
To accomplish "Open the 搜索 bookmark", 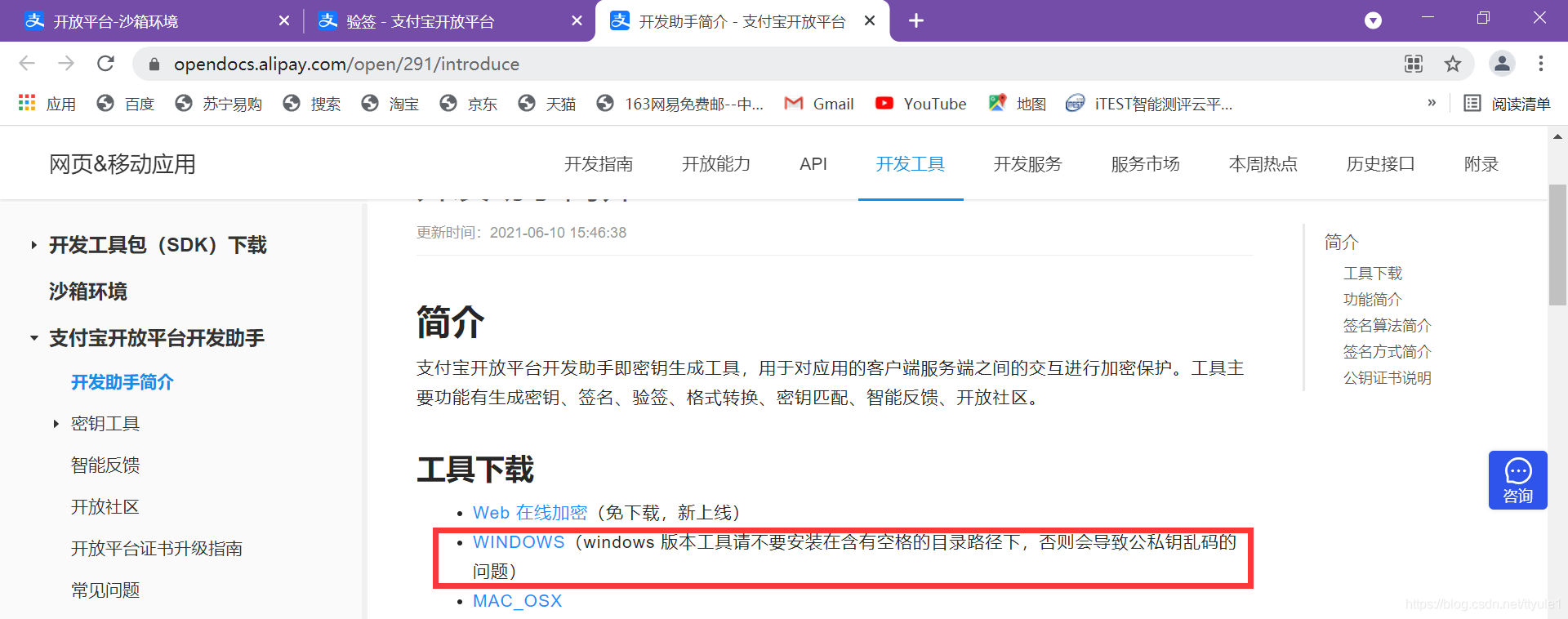I will click(312, 104).
